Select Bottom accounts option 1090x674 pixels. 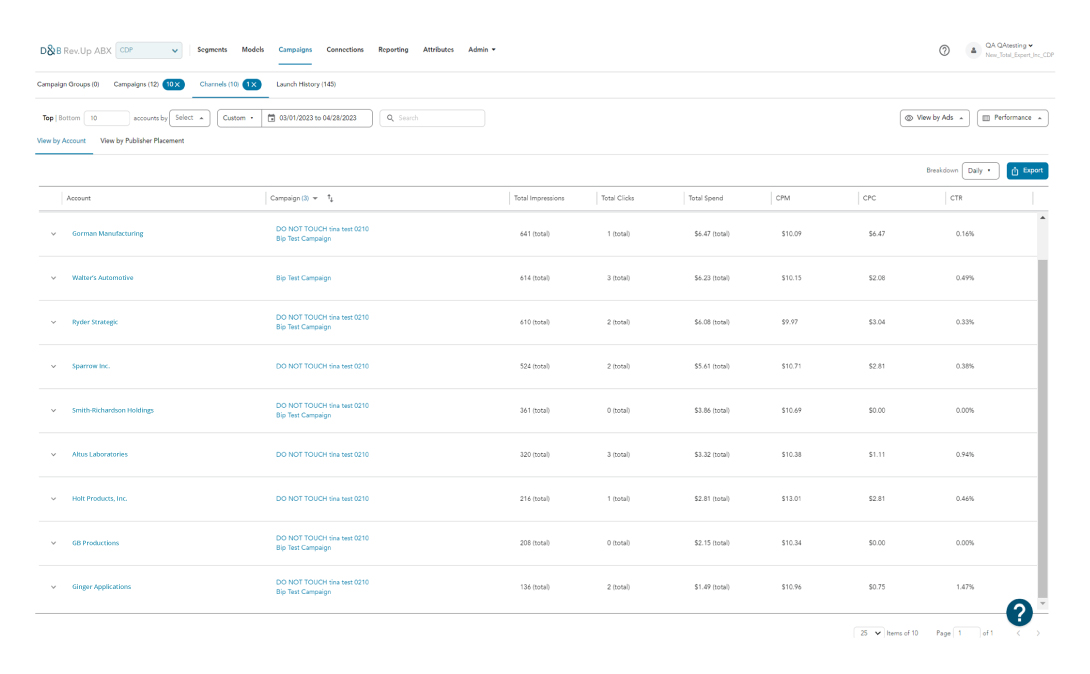(x=70, y=118)
